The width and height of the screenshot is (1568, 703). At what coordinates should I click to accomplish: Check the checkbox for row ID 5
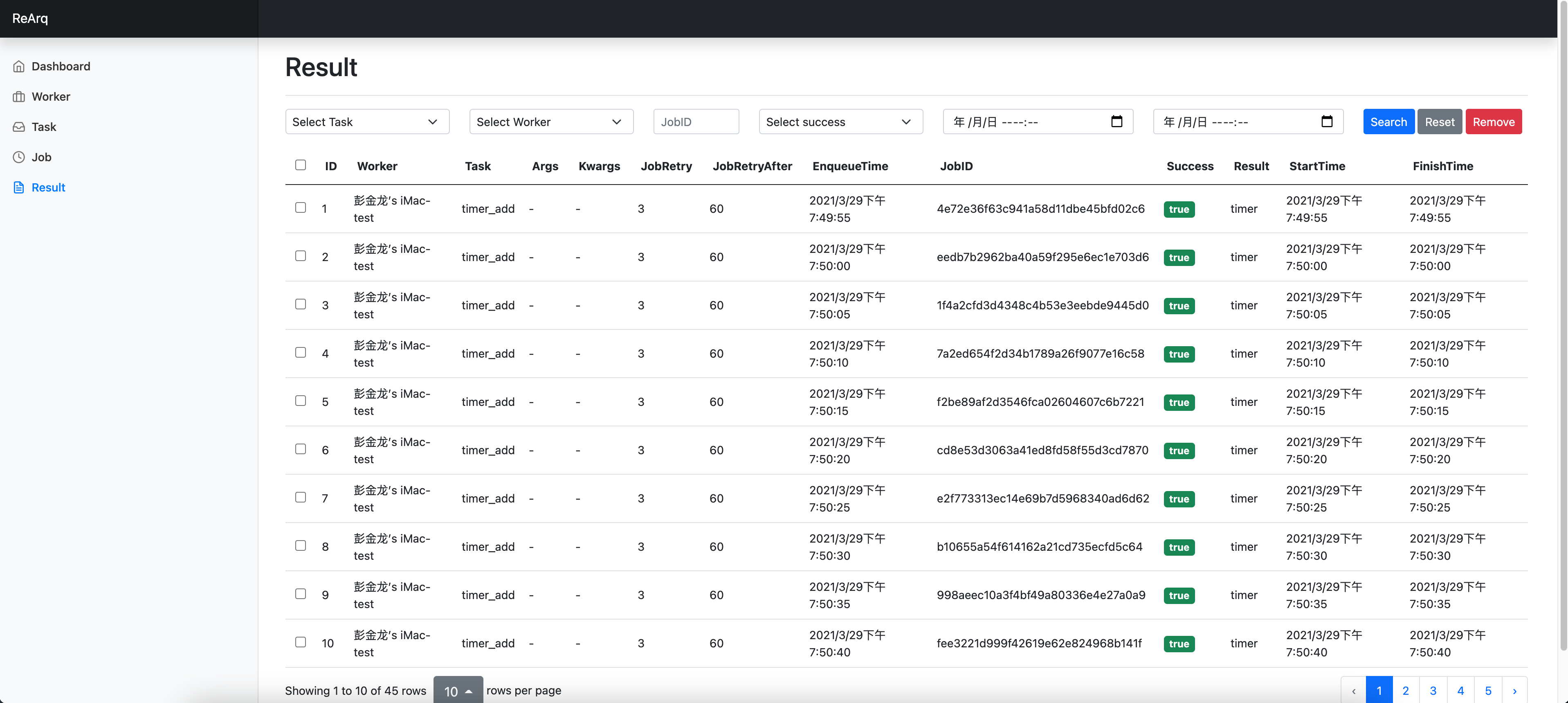(x=300, y=401)
